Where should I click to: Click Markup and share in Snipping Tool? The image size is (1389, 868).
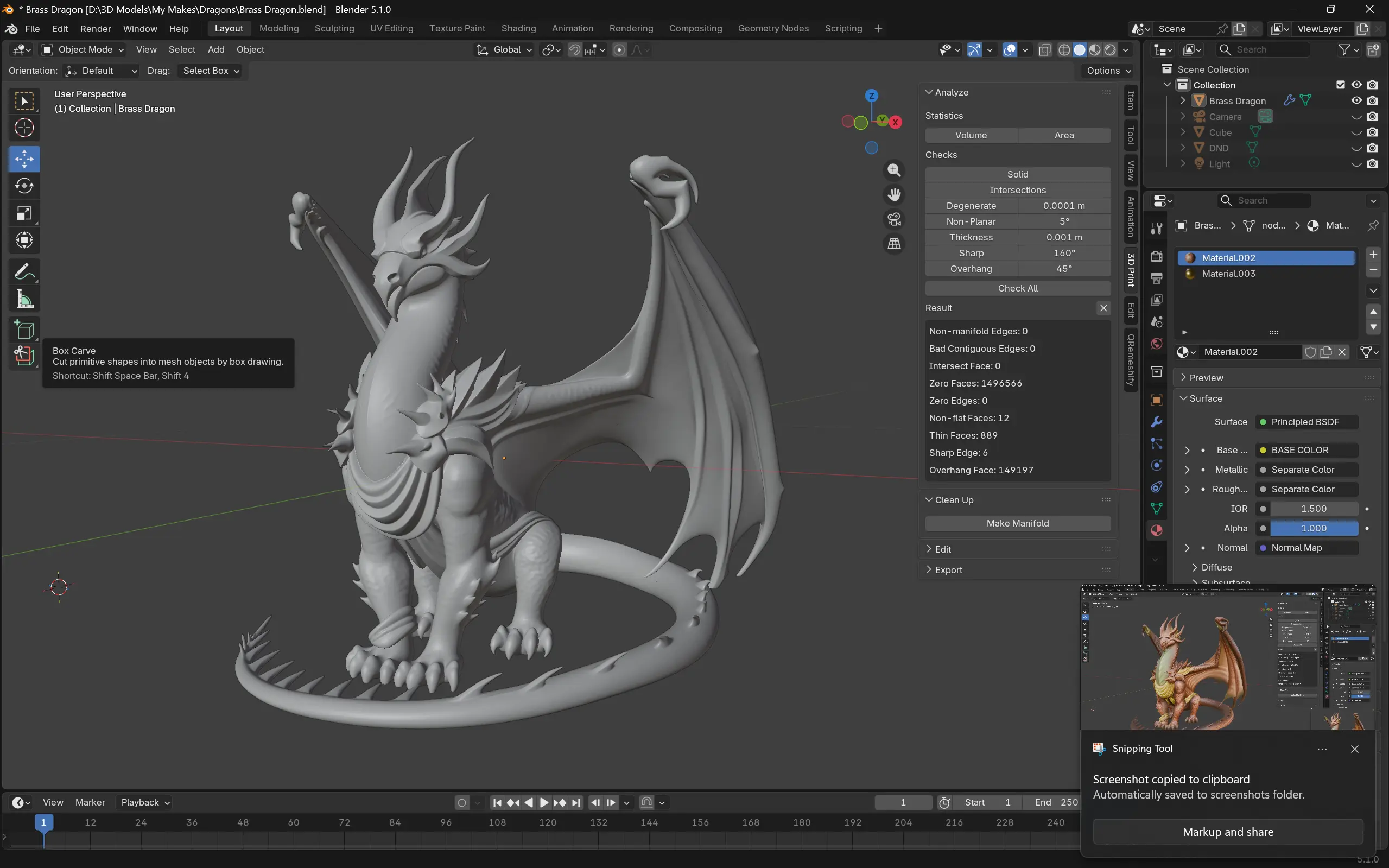click(x=1228, y=832)
